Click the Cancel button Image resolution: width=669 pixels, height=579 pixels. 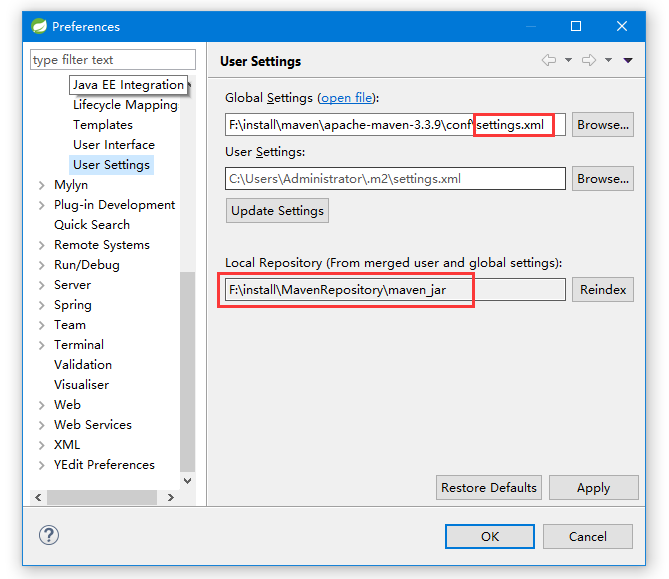click(x=588, y=536)
